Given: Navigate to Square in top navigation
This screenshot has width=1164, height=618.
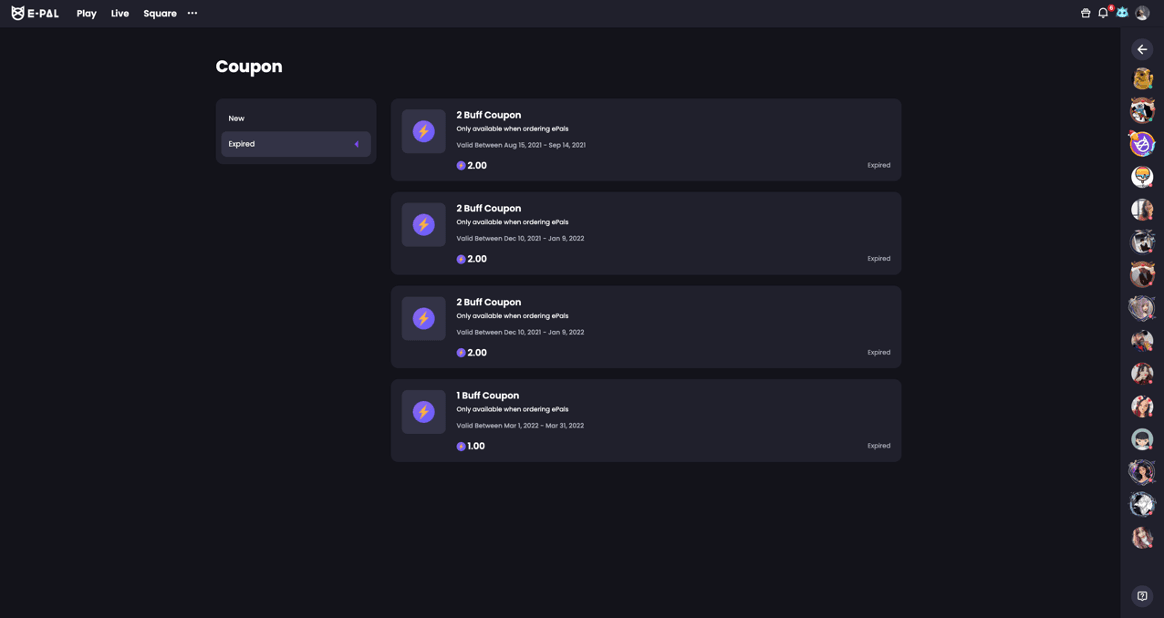Looking at the screenshot, I should 160,13.
